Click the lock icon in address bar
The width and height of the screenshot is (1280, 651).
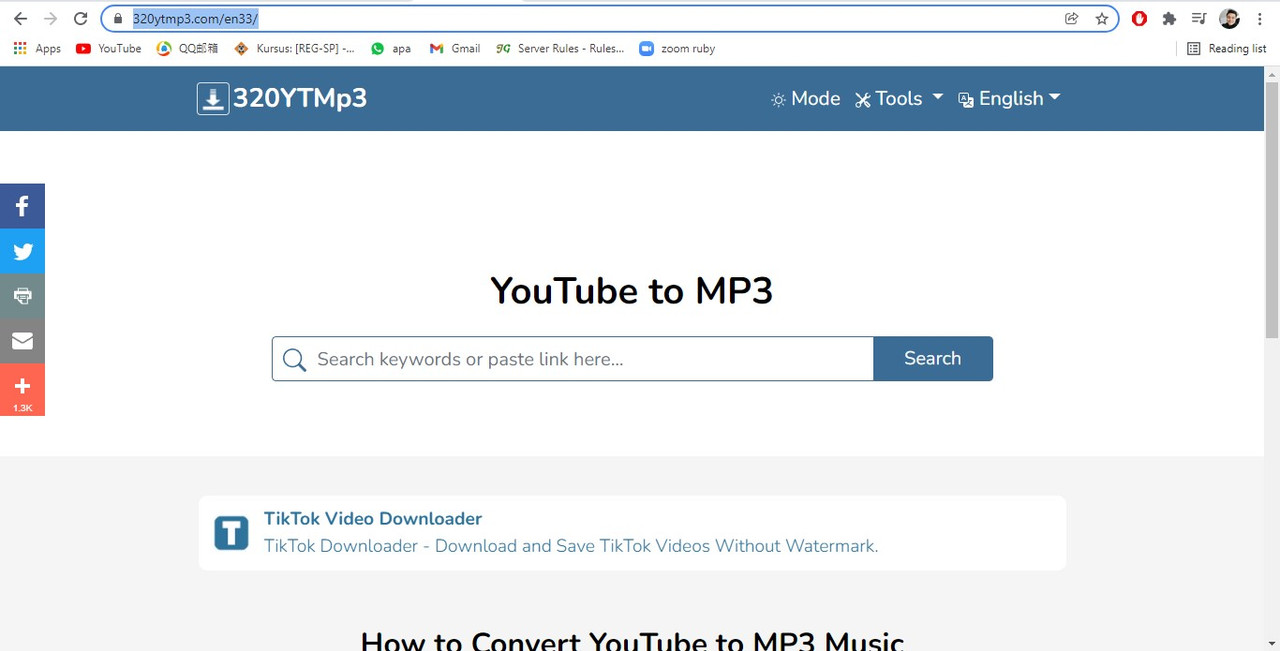(x=118, y=18)
